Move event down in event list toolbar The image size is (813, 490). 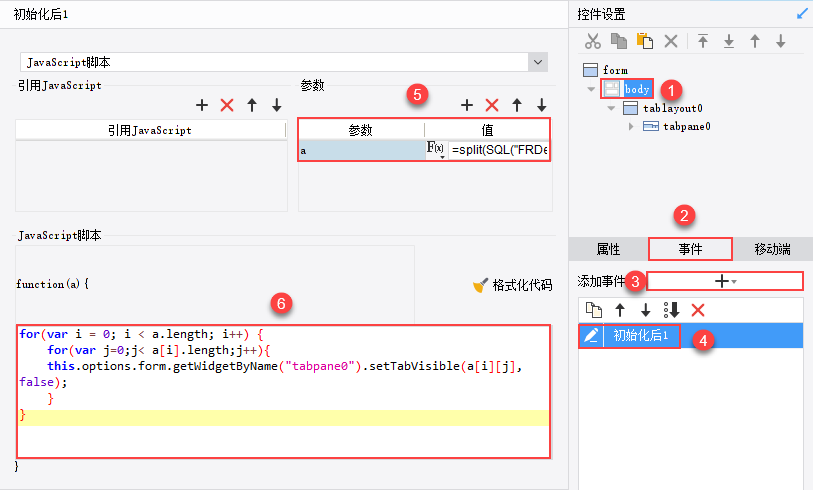click(646, 310)
